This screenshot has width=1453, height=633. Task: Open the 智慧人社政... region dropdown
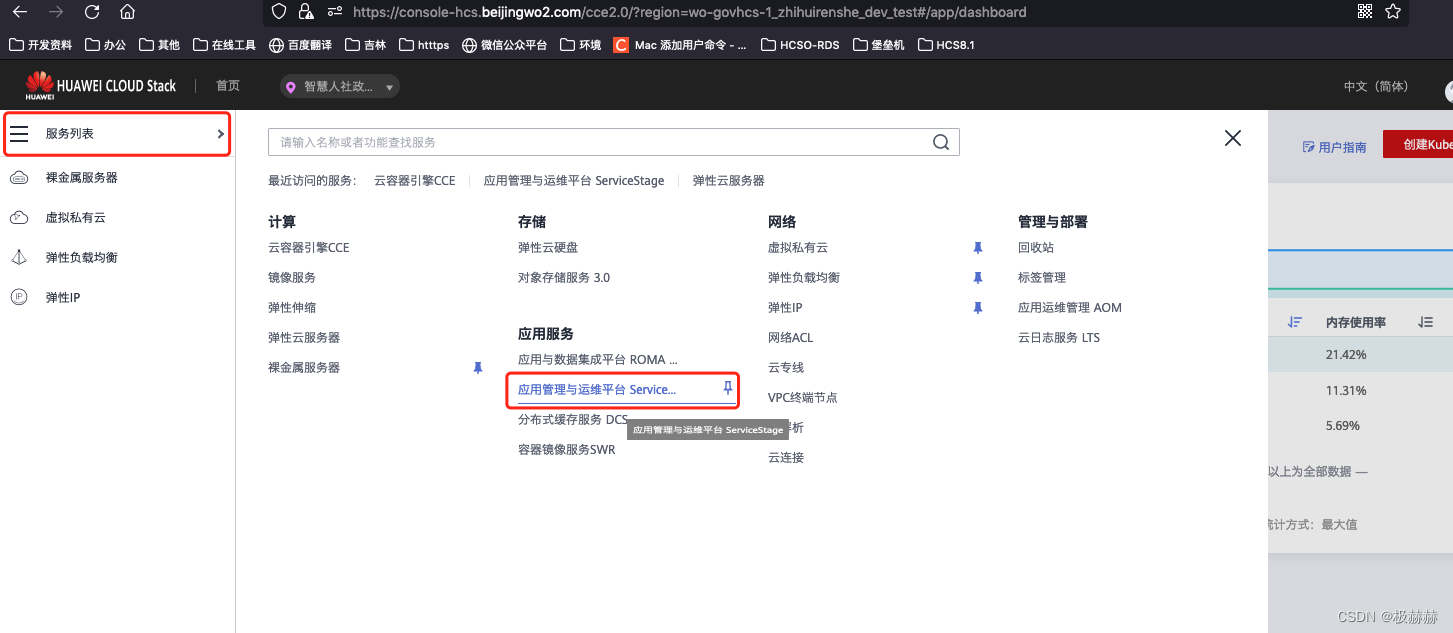coord(340,87)
